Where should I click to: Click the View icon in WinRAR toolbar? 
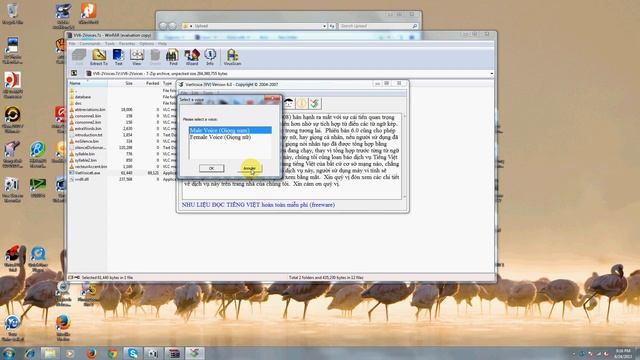point(137,57)
